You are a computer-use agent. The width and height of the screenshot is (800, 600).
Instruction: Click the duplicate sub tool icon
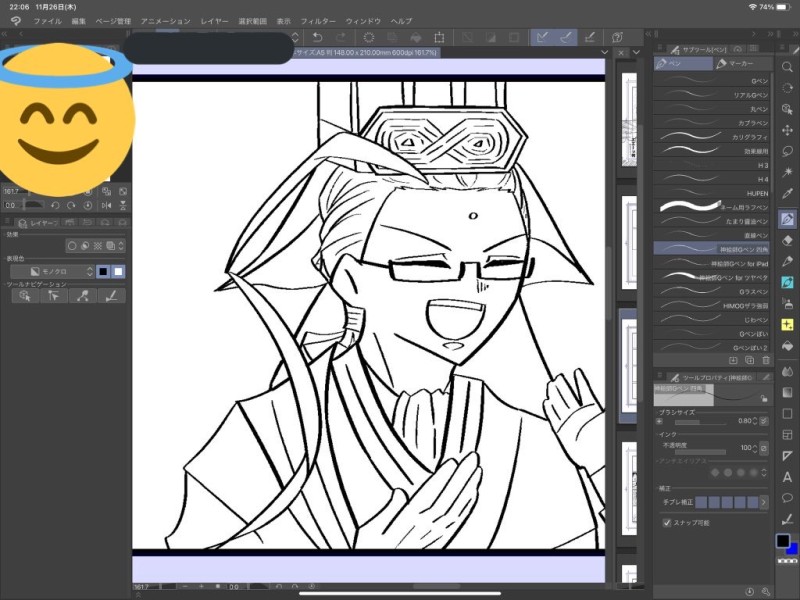pyautogui.click(x=749, y=360)
